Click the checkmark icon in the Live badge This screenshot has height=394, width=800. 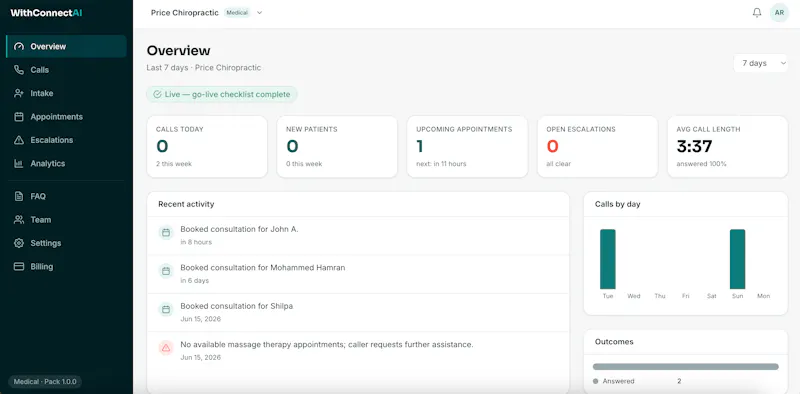coord(157,94)
